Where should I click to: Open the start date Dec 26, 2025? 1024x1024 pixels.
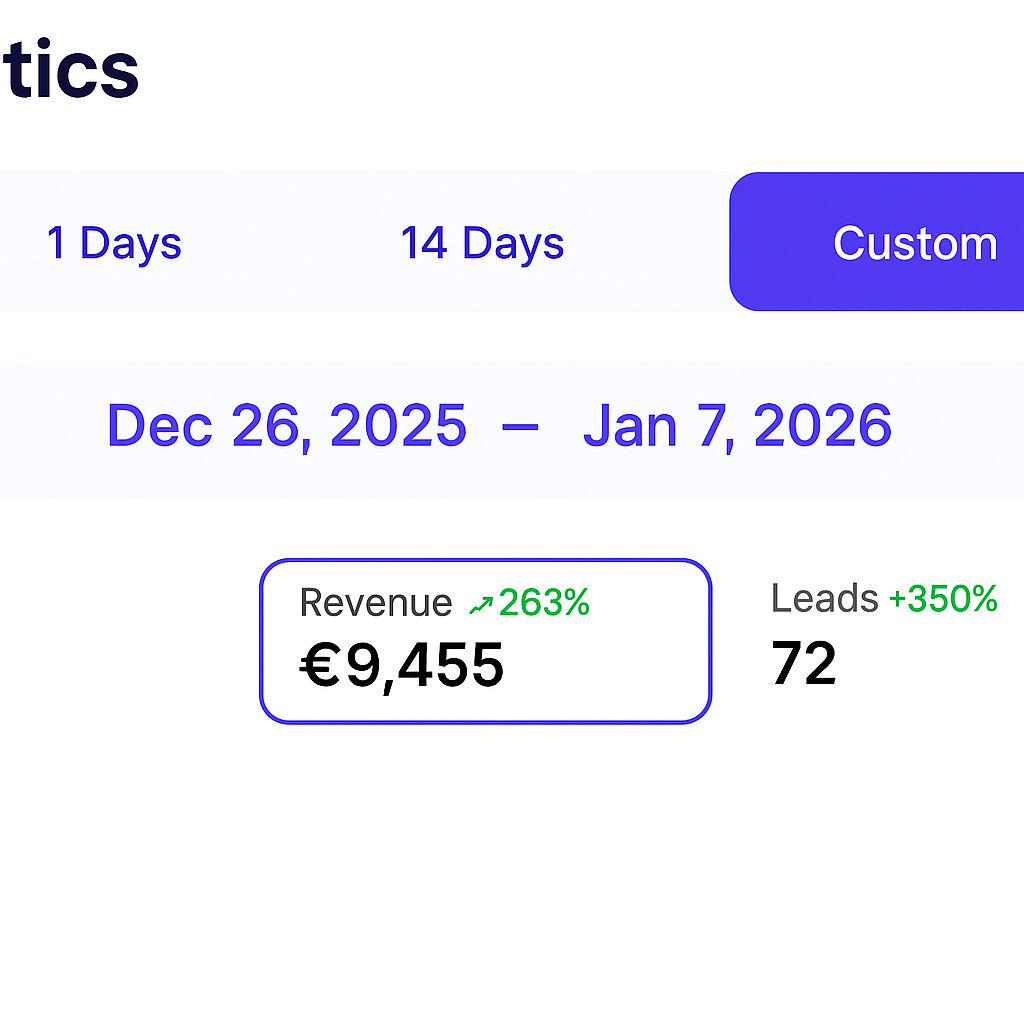point(286,426)
